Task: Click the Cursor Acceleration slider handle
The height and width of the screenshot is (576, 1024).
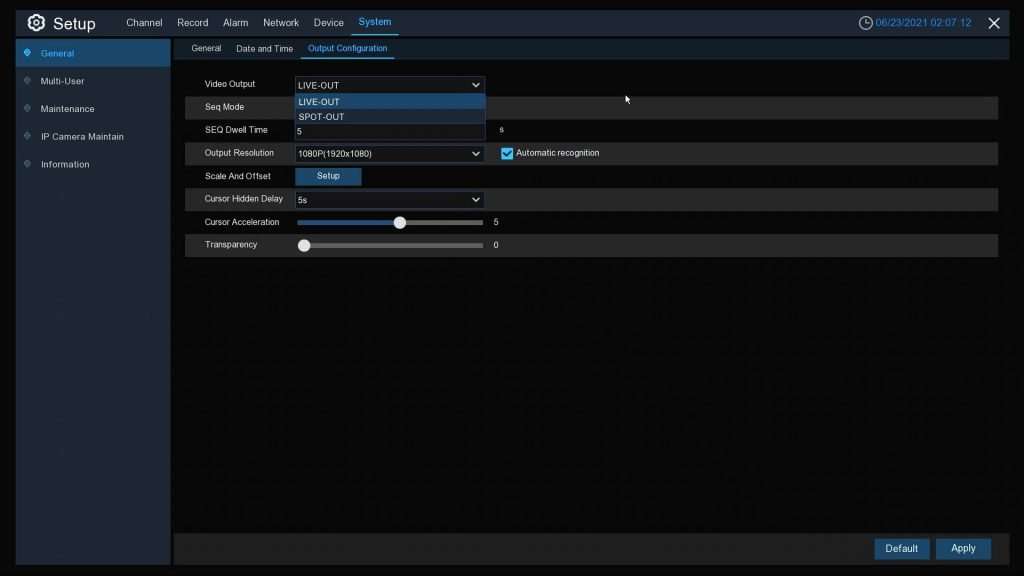Action: 400,223
